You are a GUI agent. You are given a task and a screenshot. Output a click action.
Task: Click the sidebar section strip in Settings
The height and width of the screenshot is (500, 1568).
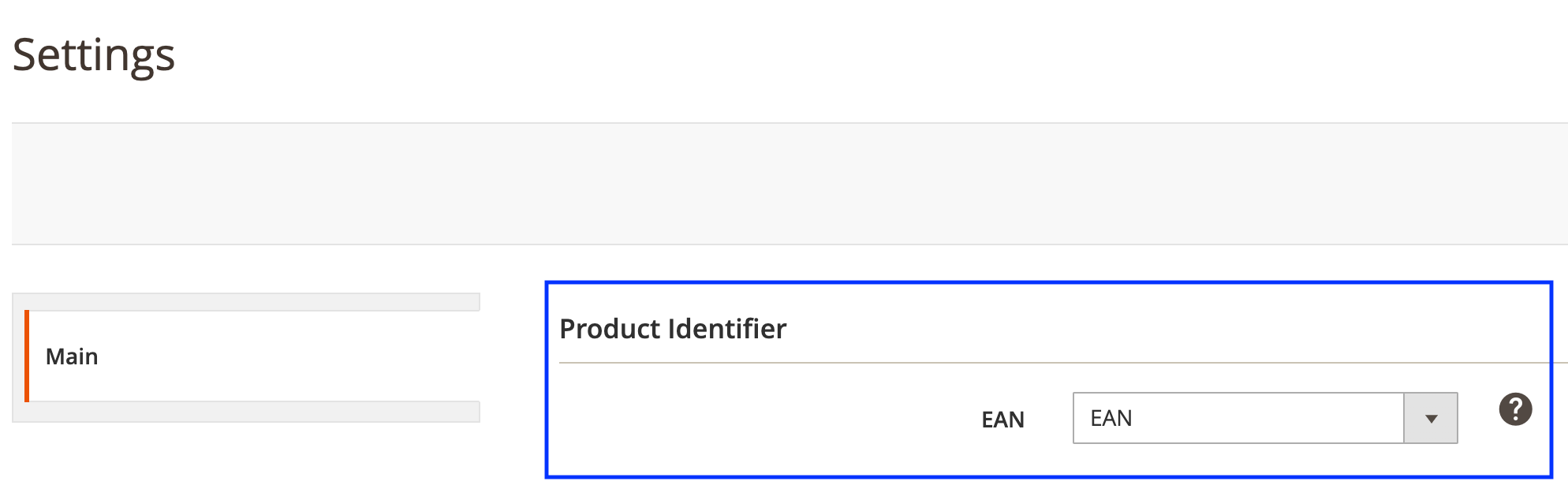(248, 301)
